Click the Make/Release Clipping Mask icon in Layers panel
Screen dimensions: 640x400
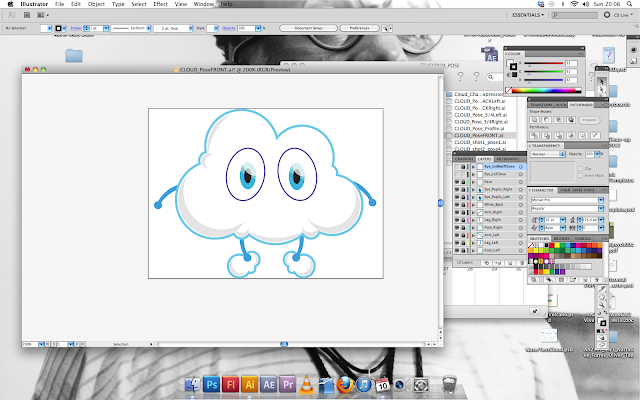coord(487,263)
